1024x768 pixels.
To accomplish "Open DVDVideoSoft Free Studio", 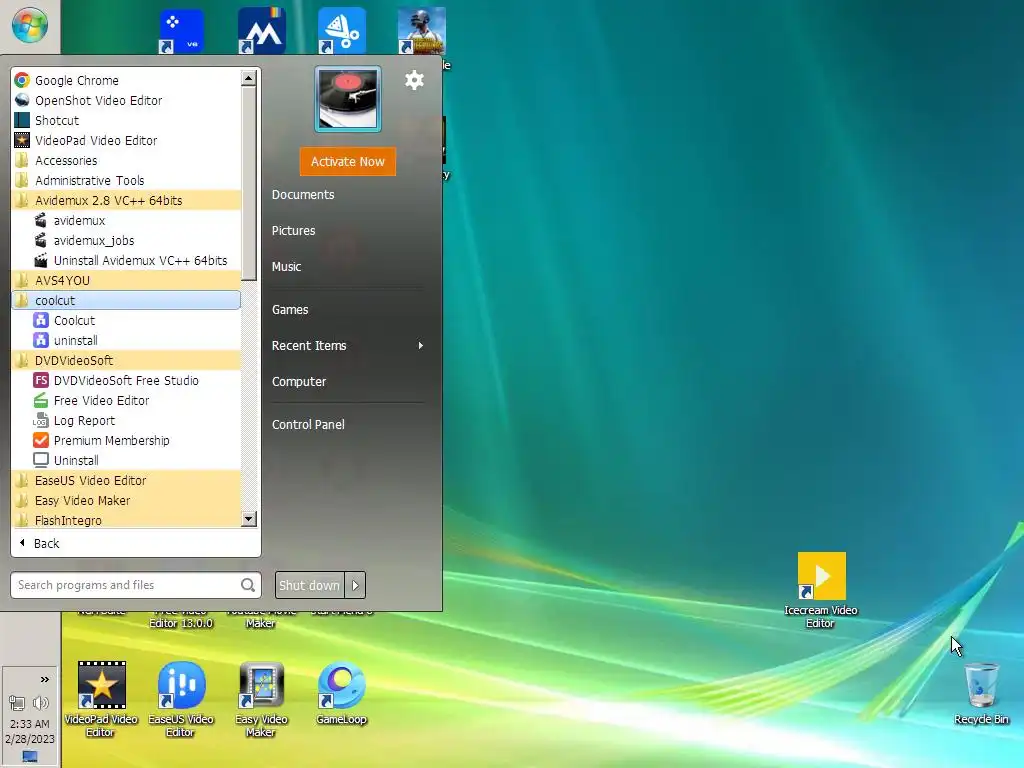I will [127, 380].
